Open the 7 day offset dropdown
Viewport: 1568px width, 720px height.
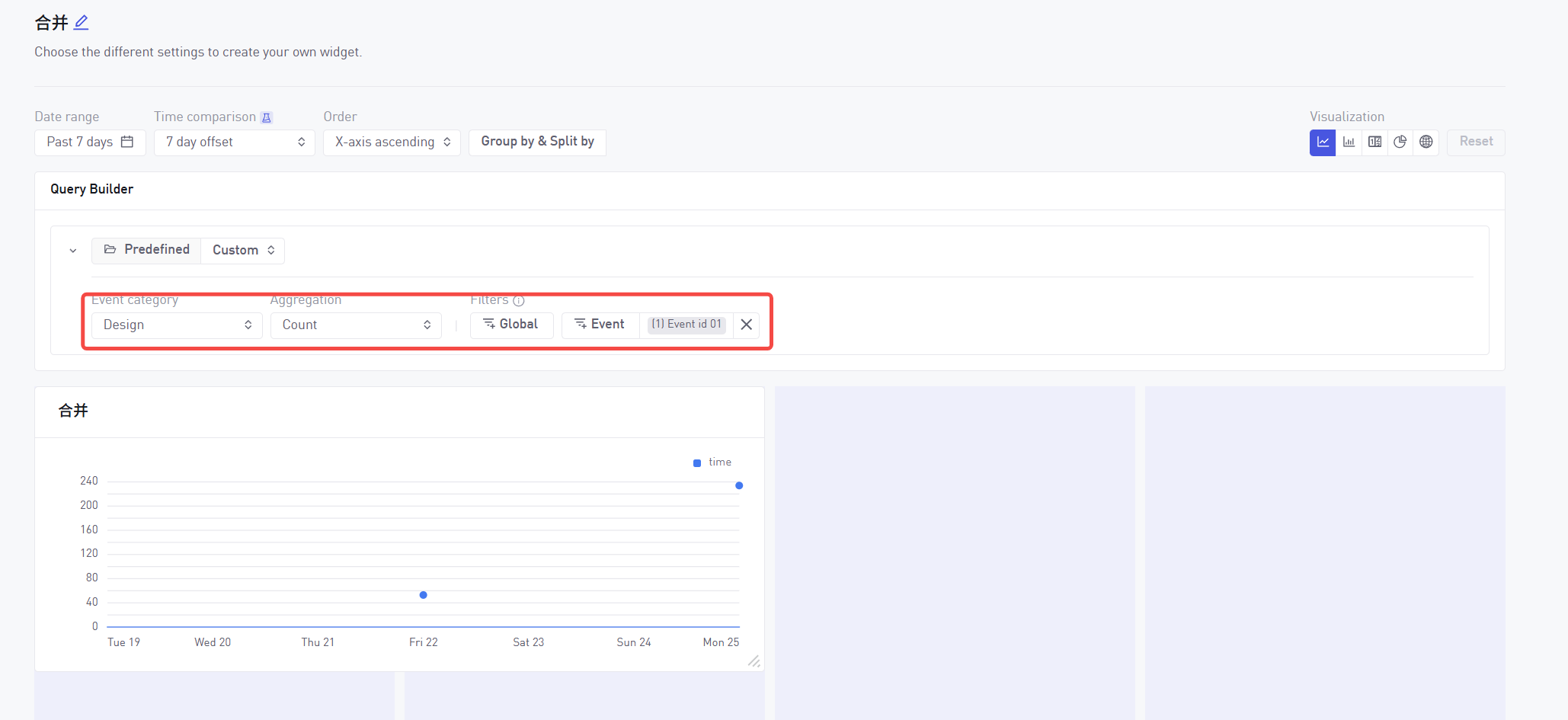coord(235,142)
